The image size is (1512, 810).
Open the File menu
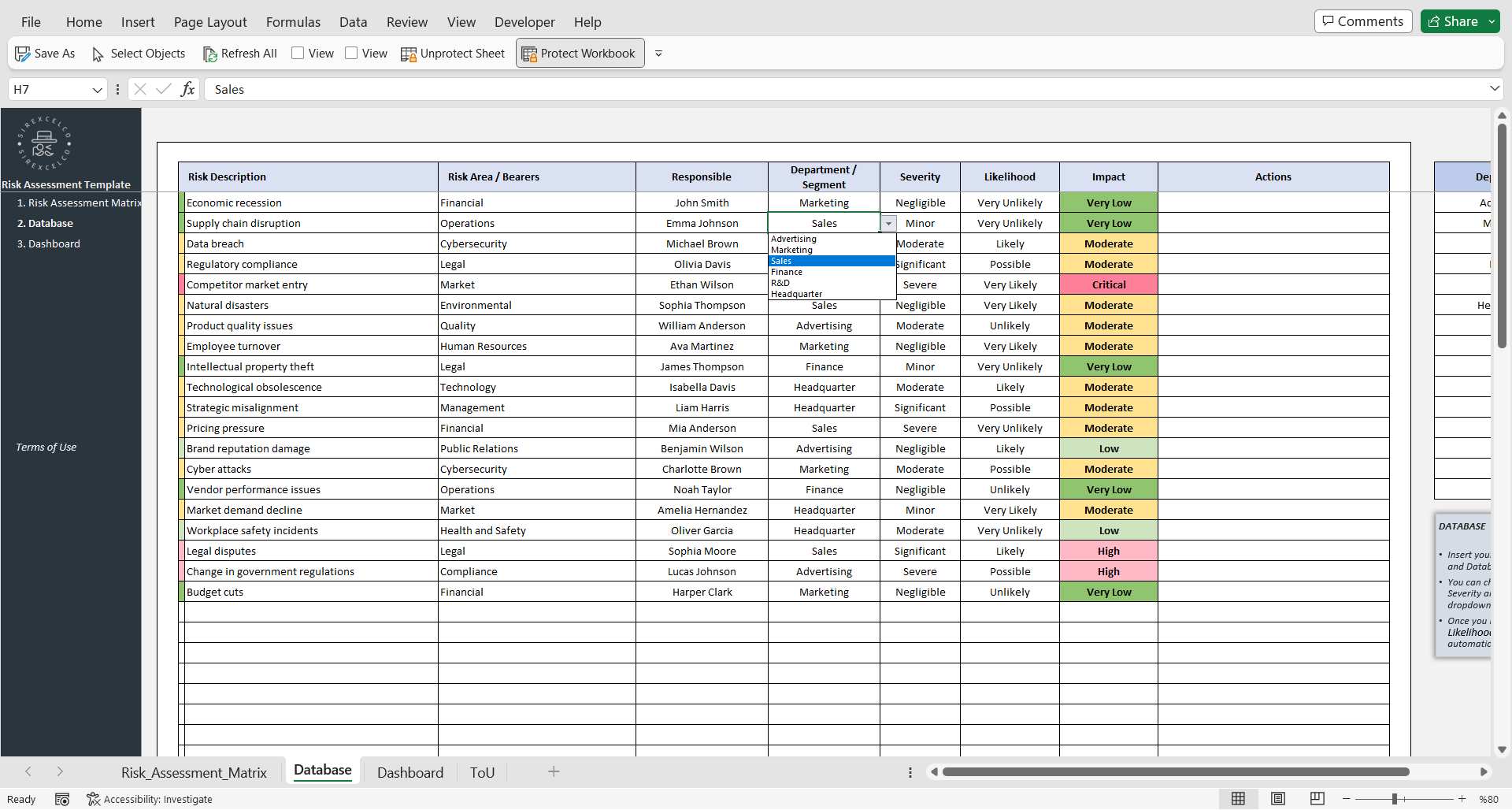[31, 22]
